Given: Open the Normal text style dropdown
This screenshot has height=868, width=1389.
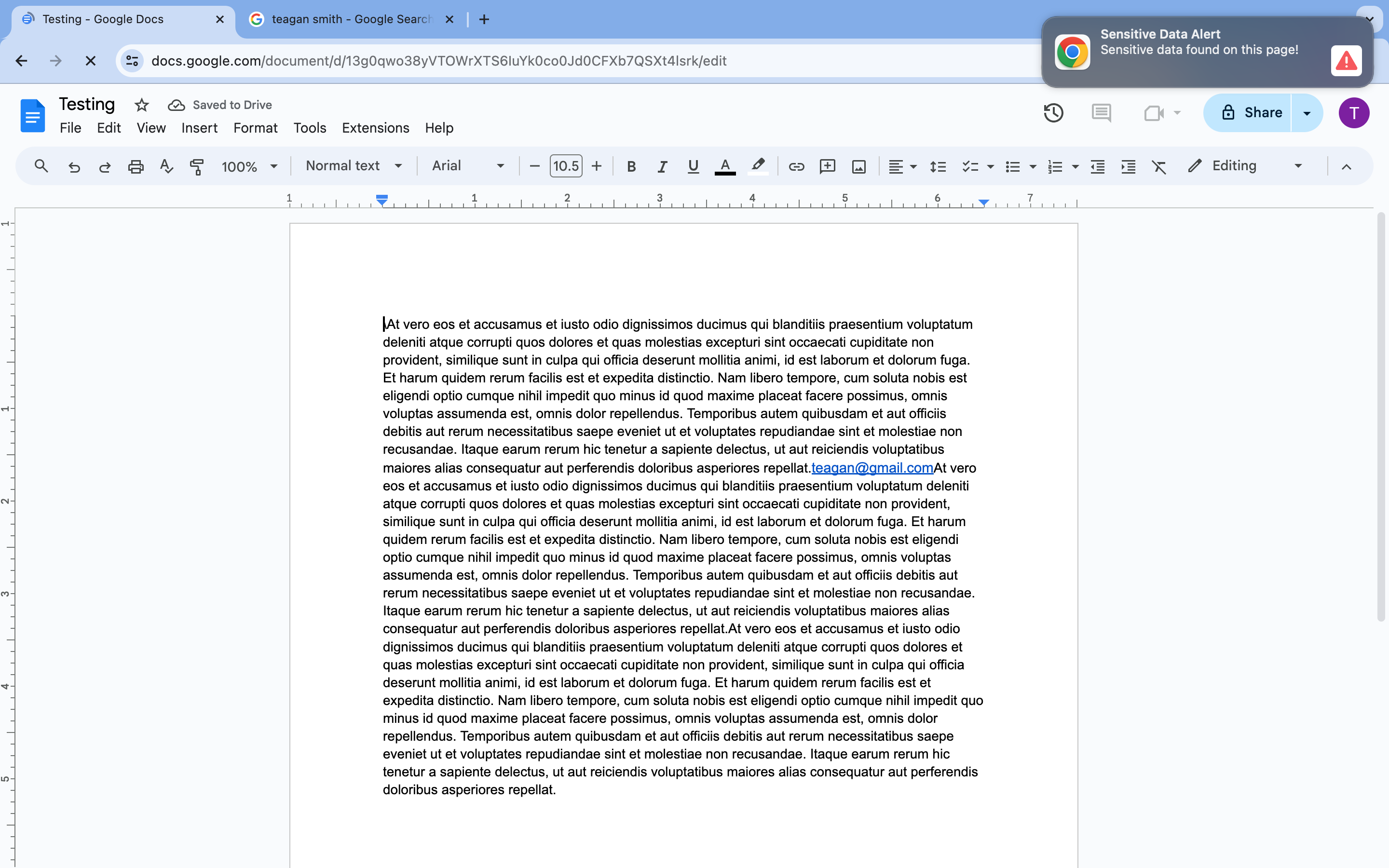Looking at the screenshot, I should pos(353,166).
